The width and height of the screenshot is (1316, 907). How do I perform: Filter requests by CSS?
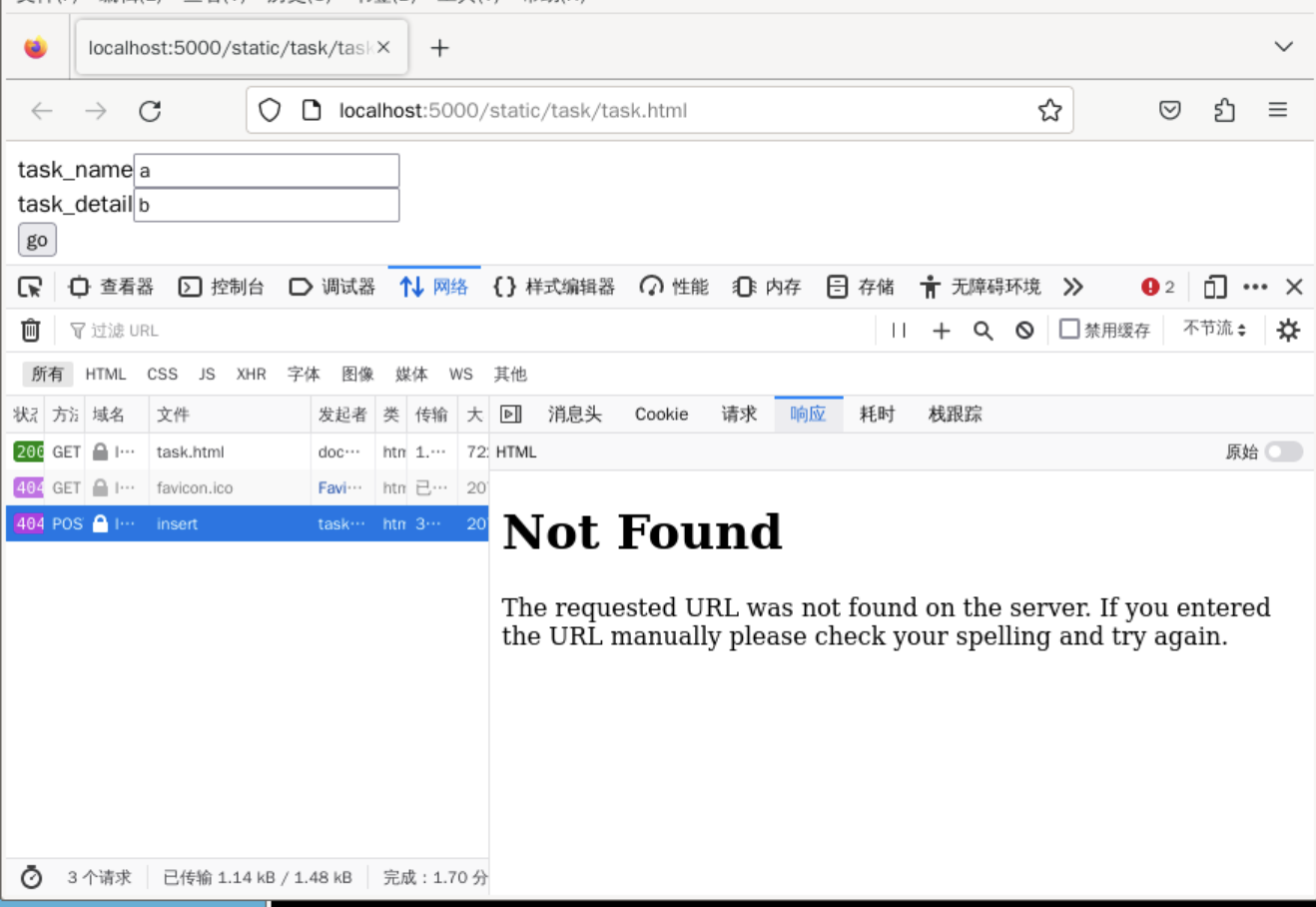click(x=162, y=374)
